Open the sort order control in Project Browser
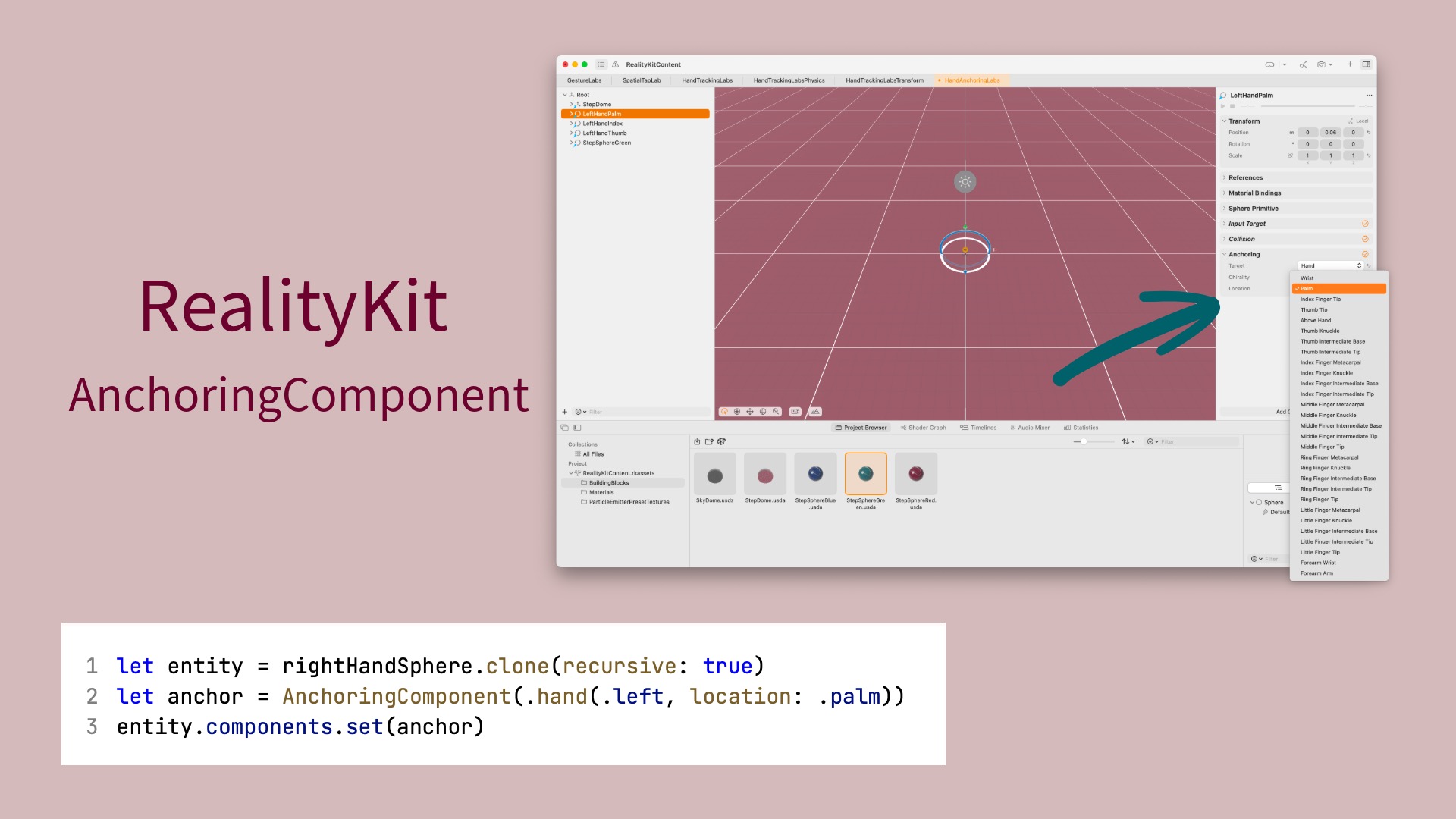Screen dimensions: 1456x819 tap(1128, 441)
